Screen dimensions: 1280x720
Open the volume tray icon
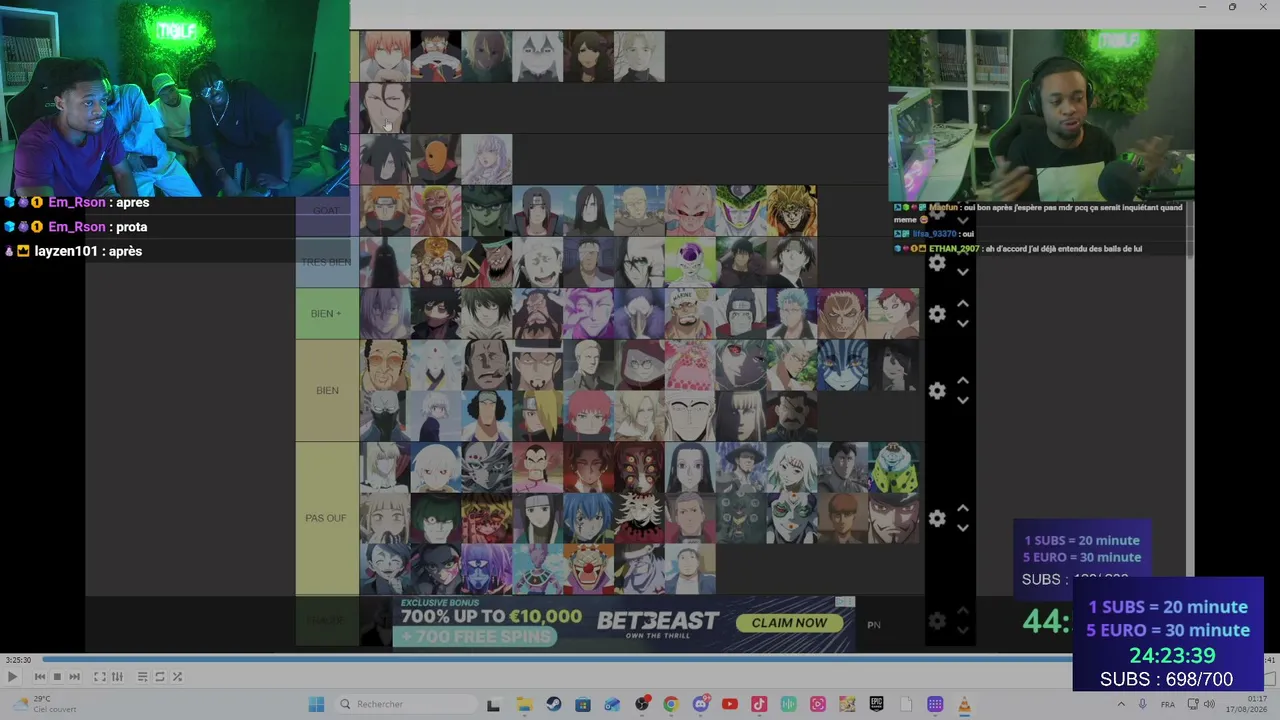click(x=1209, y=704)
